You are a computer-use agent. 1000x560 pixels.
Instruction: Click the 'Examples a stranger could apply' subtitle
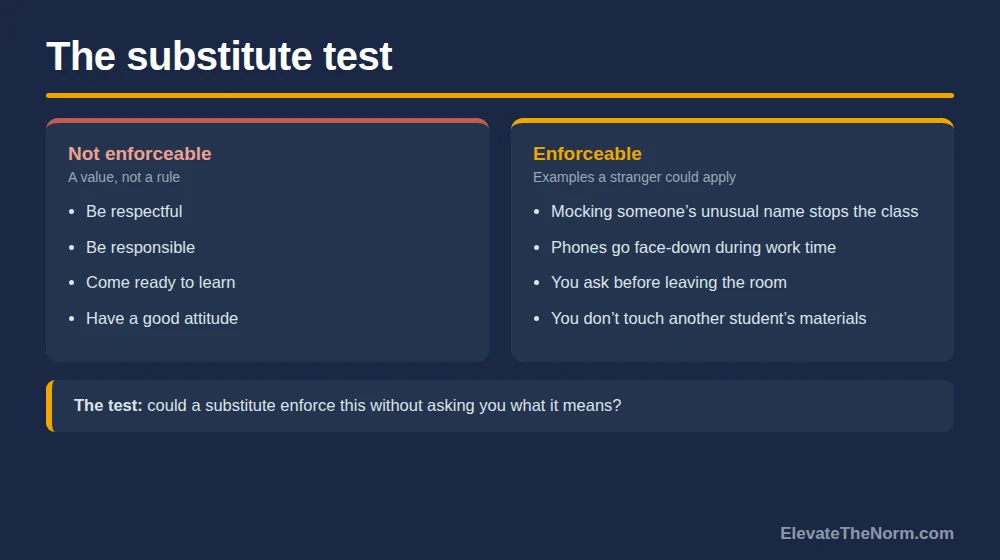[x=634, y=177]
